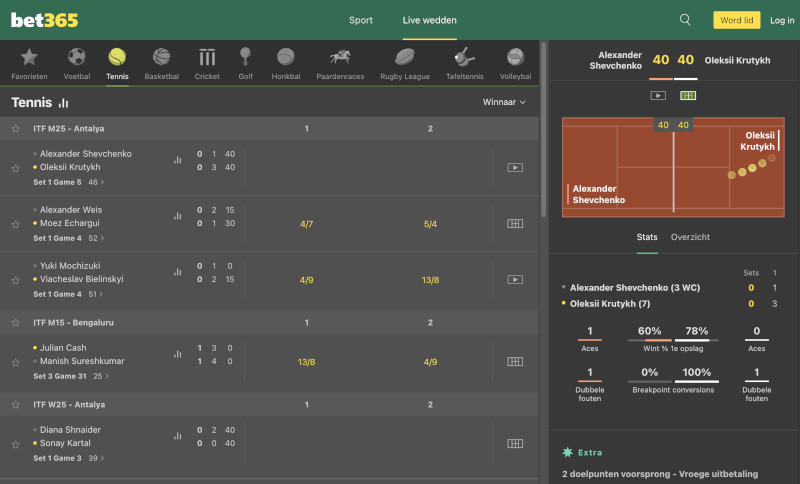800x484 pixels.
Task: Select Sonay Kartal player name
Action: coord(65,443)
